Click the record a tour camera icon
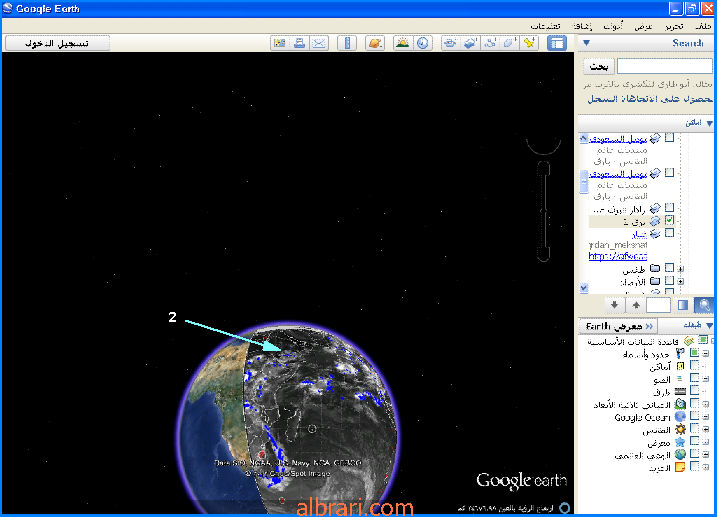 pyautogui.click(x=450, y=43)
